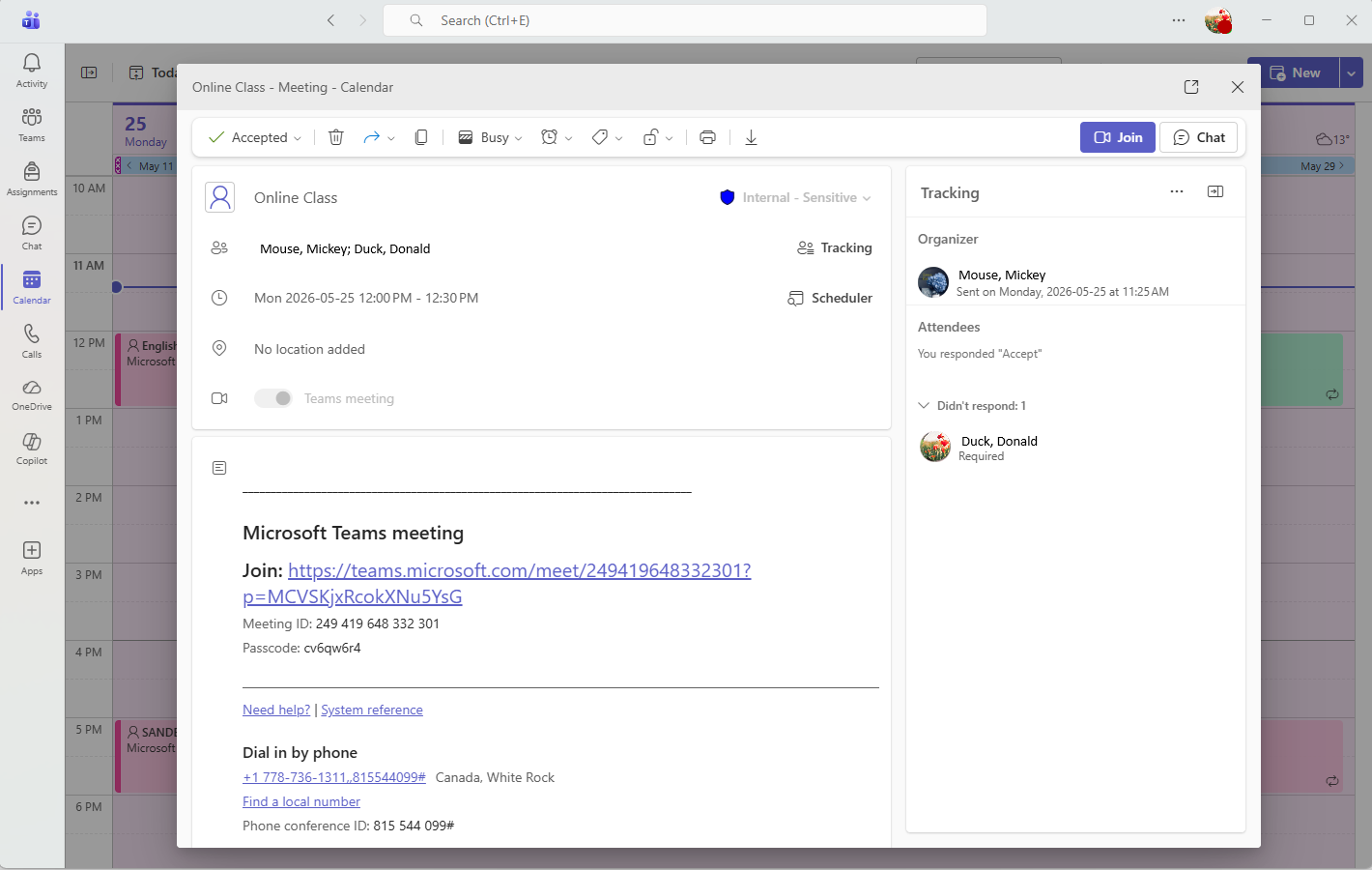Open the 5 PM SANDE event in the calendar

147,756
